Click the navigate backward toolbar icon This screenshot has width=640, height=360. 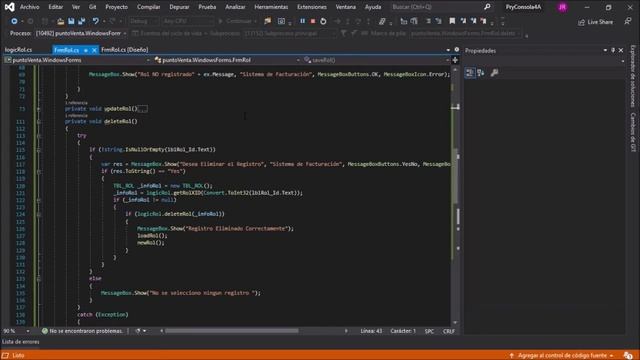(14, 21)
